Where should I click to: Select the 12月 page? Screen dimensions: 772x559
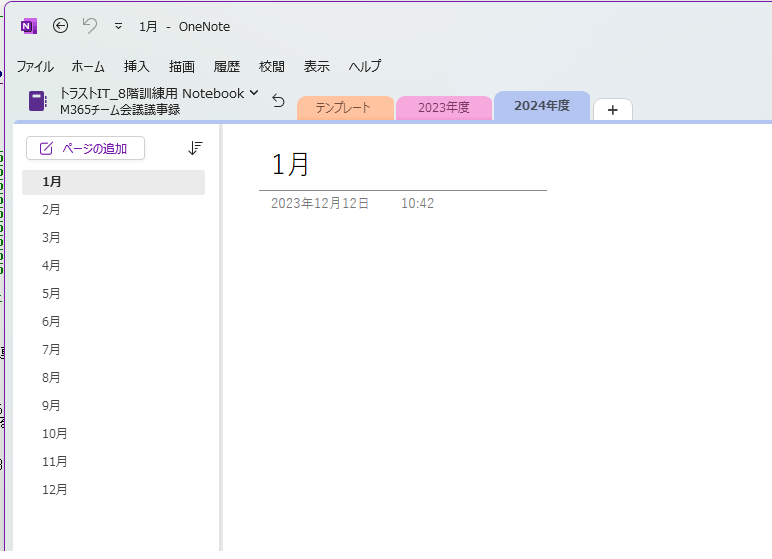[x=55, y=490]
